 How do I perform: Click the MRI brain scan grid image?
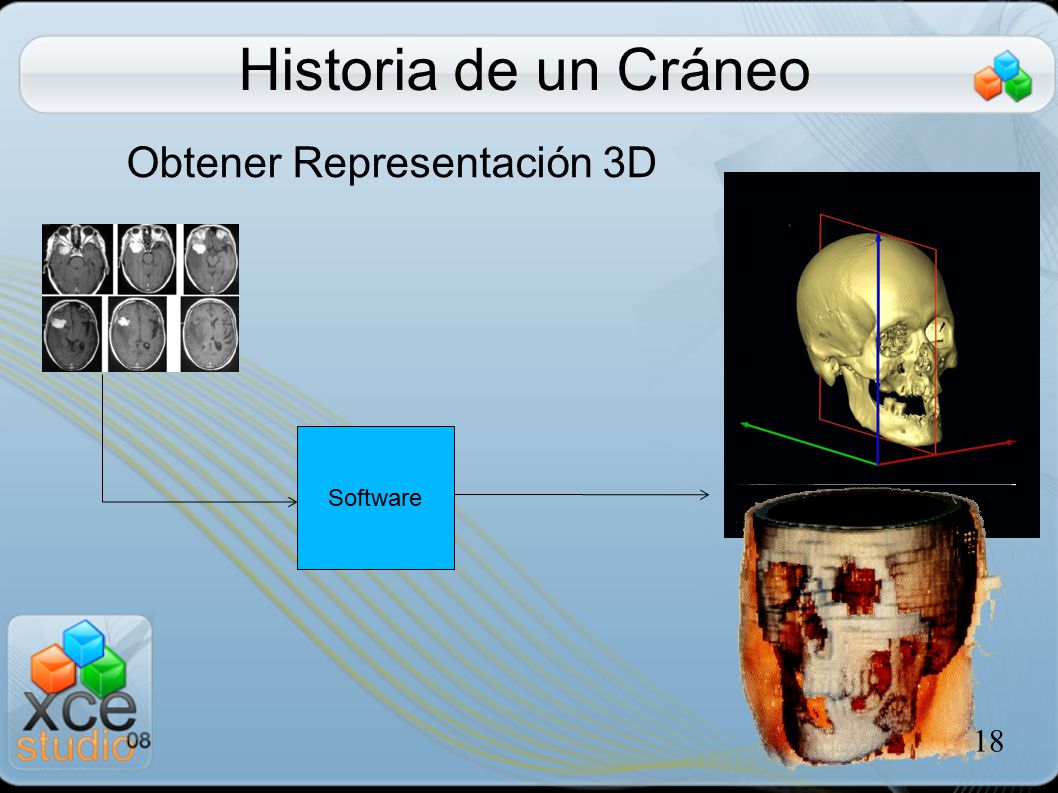[x=140, y=298]
